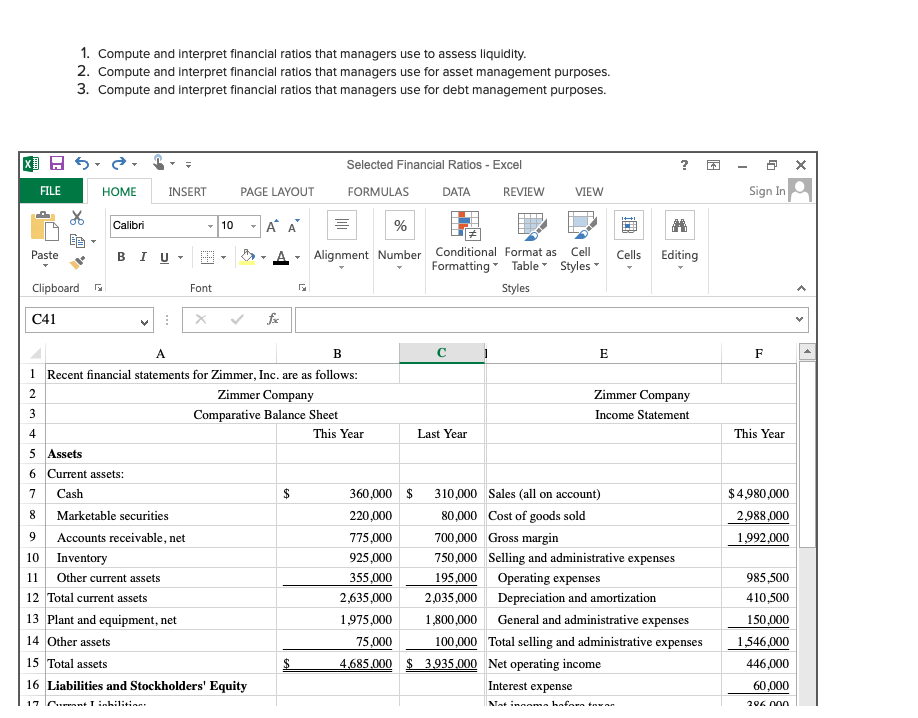Redo the last action

(x=119, y=163)
